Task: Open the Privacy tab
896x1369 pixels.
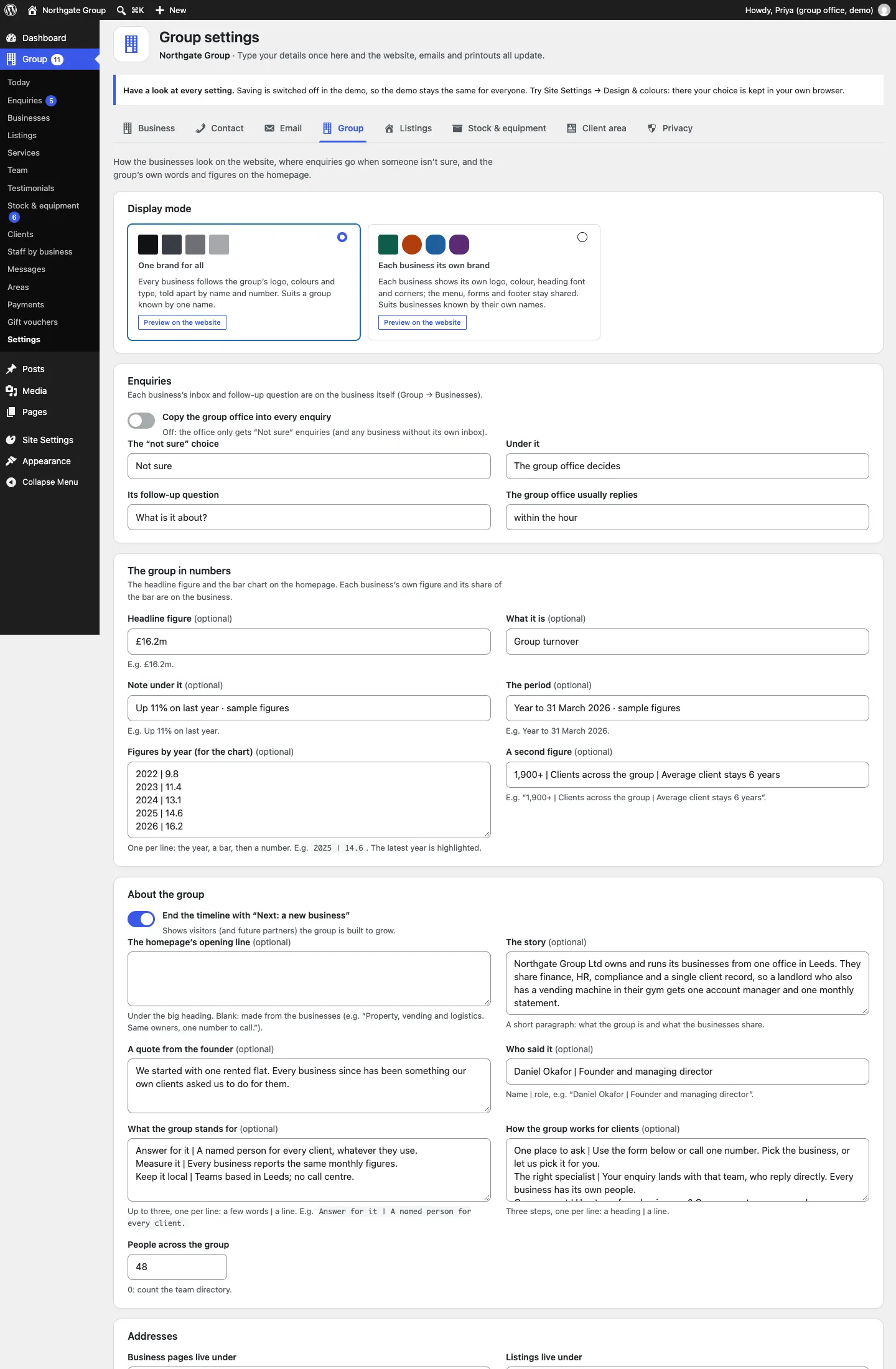Action: (x=670, y=128)
